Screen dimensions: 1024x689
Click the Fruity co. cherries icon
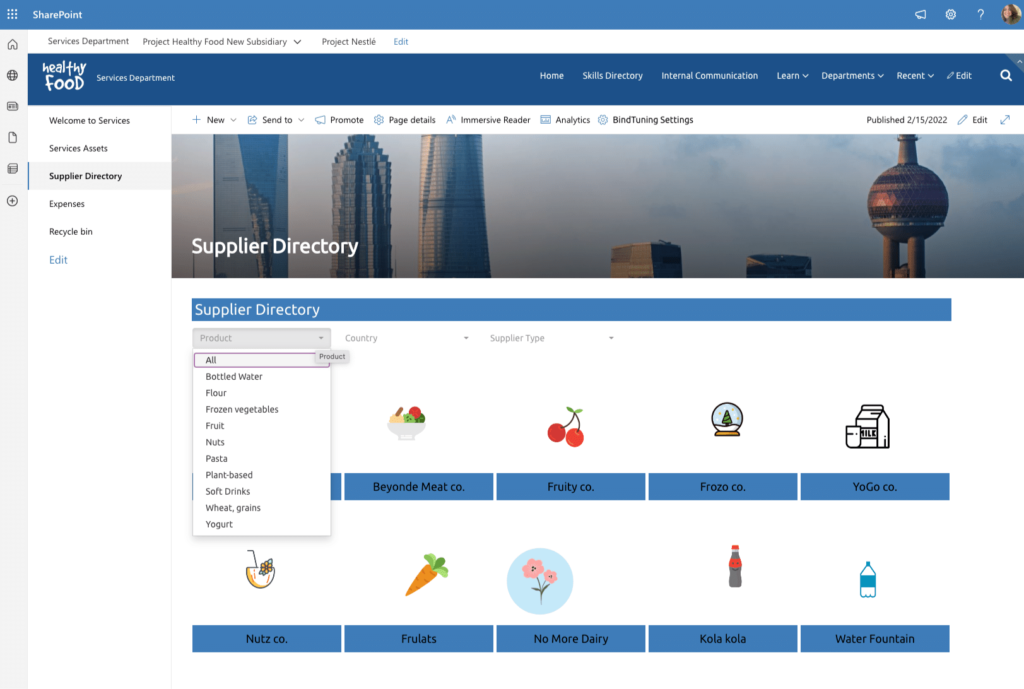566,427
